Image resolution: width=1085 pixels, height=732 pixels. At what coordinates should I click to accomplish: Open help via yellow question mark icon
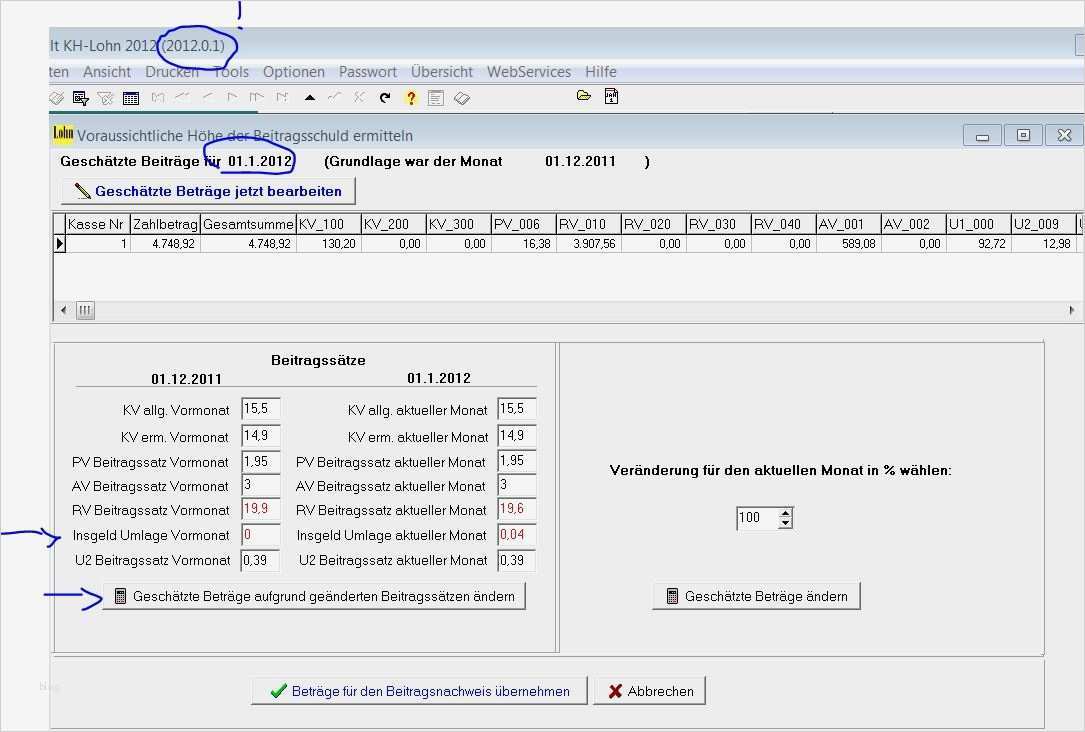click(411, 98)
